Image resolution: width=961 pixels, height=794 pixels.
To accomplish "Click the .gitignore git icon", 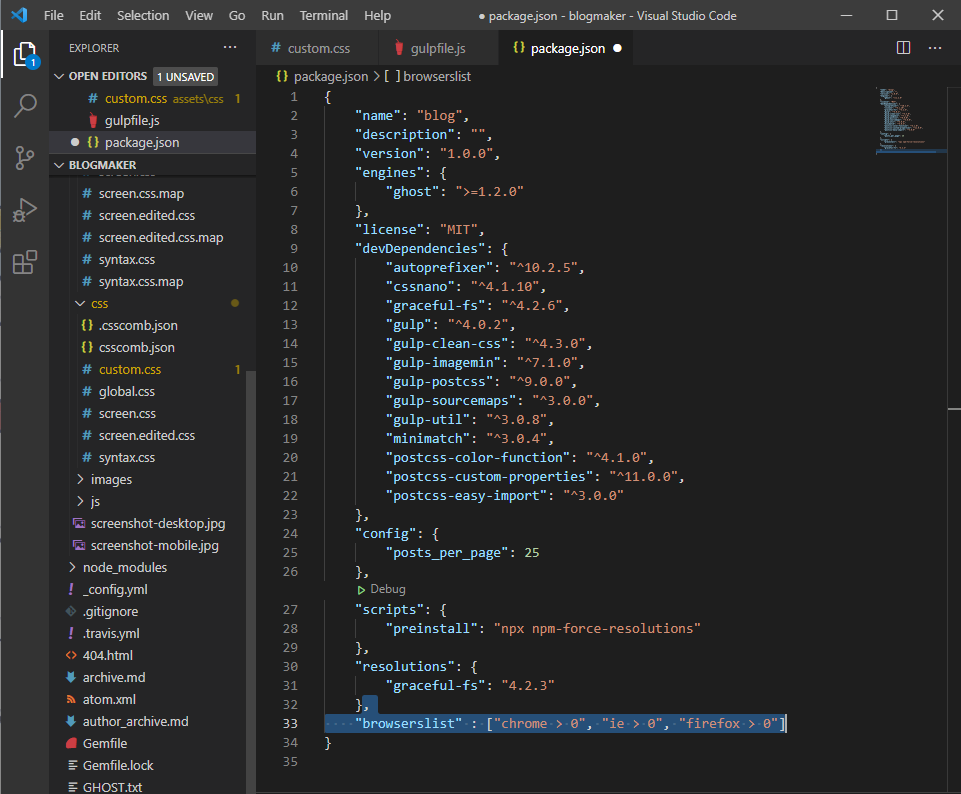I will [x=71, y=611].
